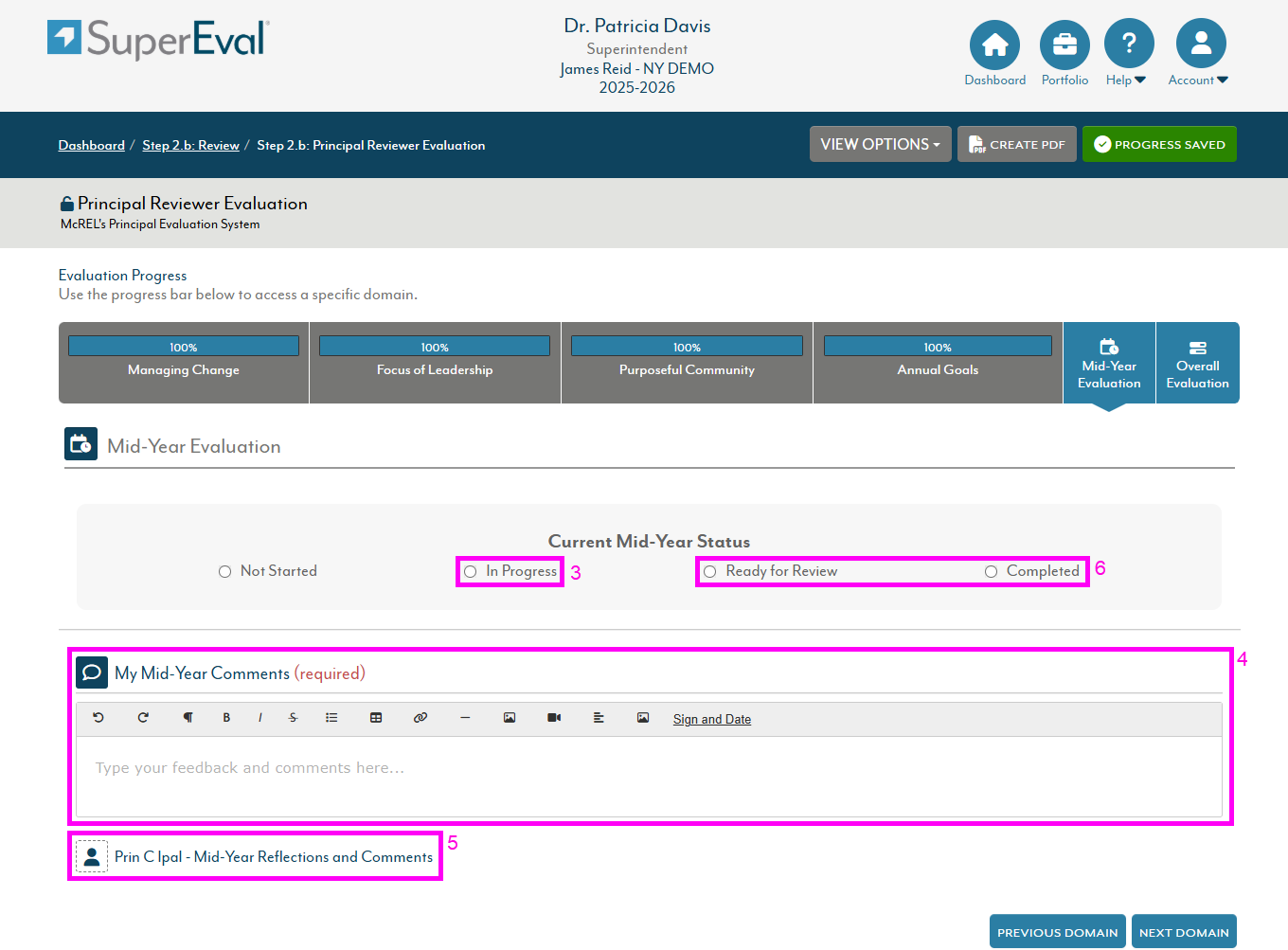Switch to the Overall Evaluation tab
Viewport: 1288px width, 950px height.
click(x=1197, y=364)
